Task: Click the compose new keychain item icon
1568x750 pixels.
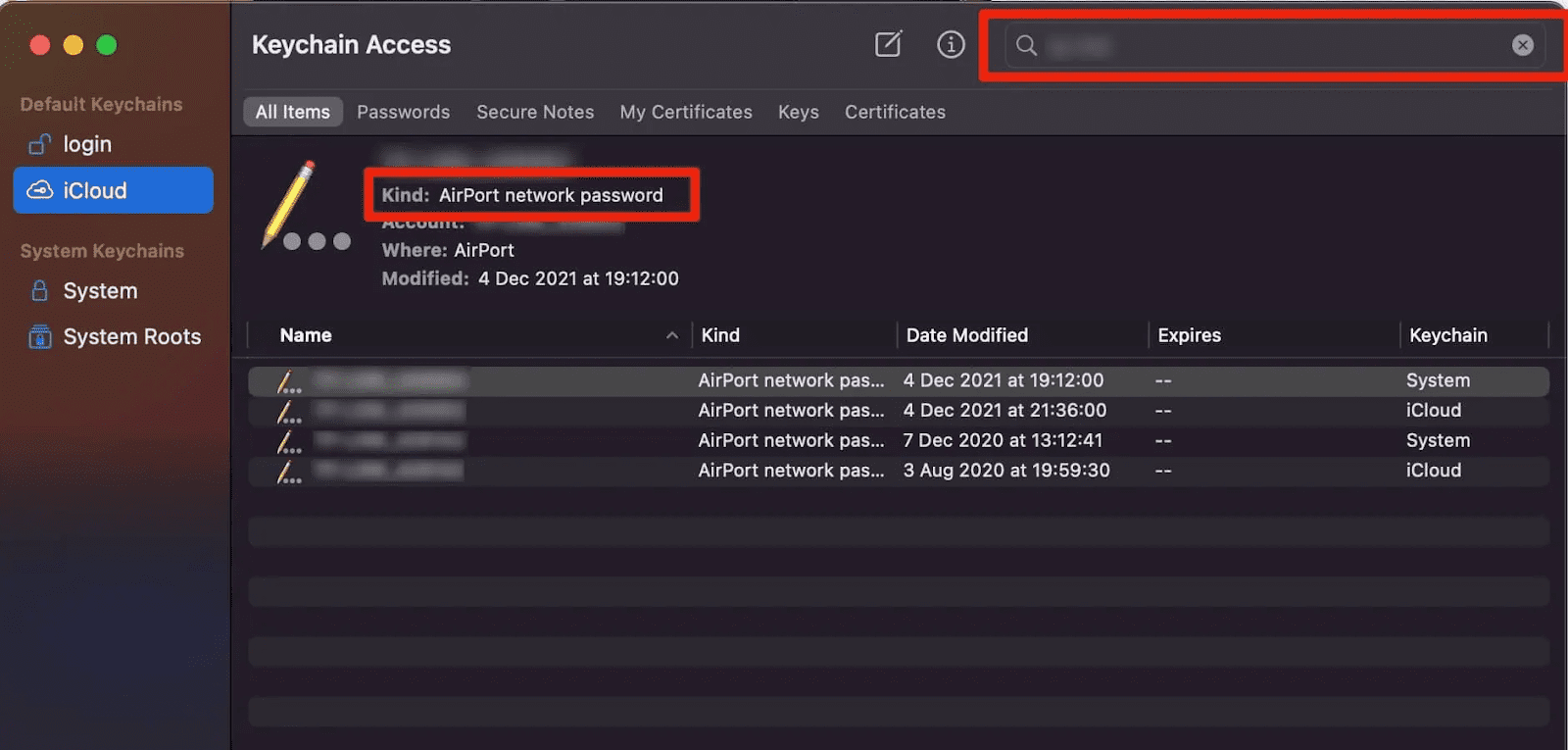Action: coord(888,44)
